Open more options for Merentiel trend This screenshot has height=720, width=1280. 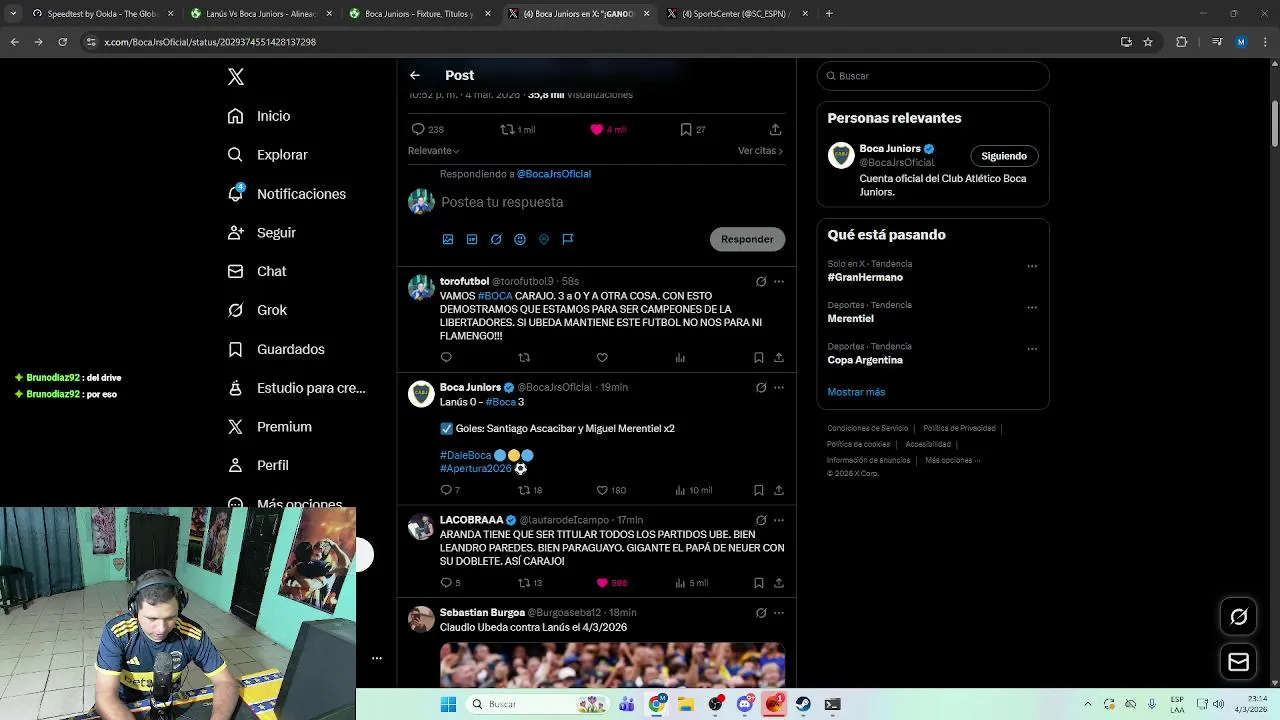point(1032,308)
